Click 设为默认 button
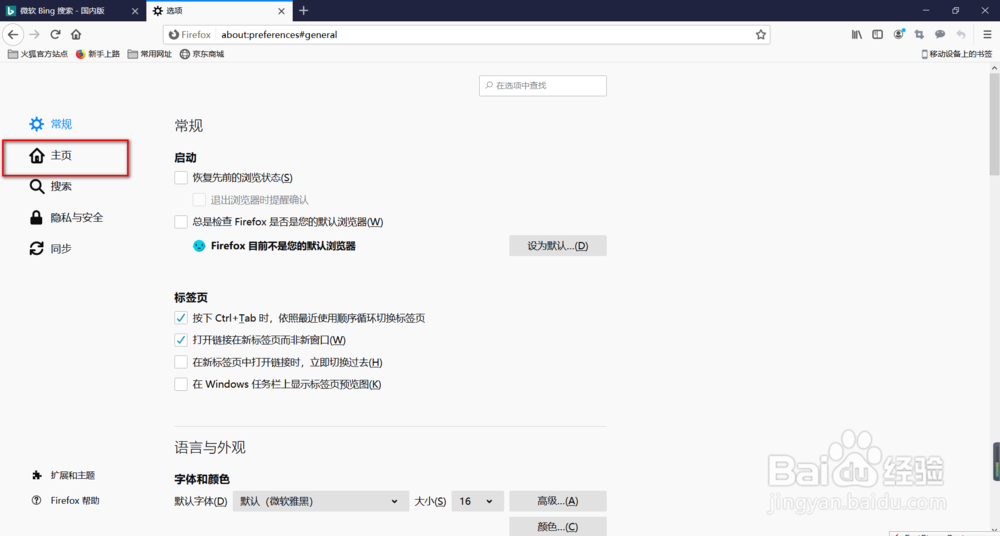Image resolution: width=1000 pixels, height=536 pixels. 557,246
